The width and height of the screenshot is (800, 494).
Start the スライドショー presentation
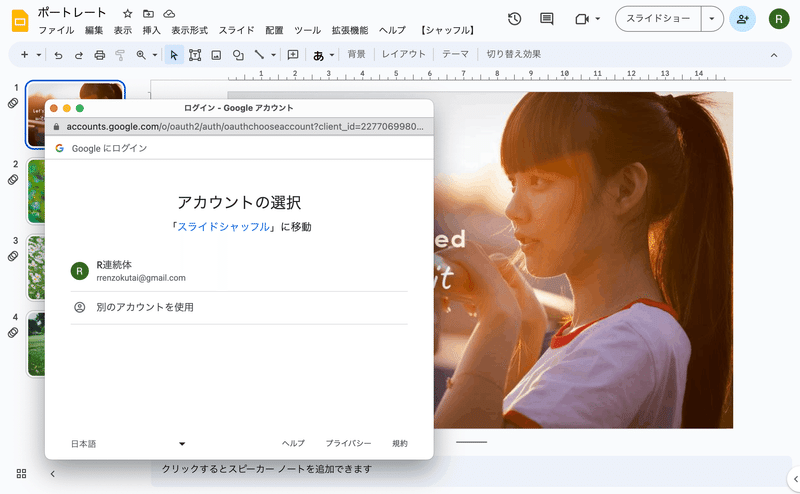click(658, 19)
